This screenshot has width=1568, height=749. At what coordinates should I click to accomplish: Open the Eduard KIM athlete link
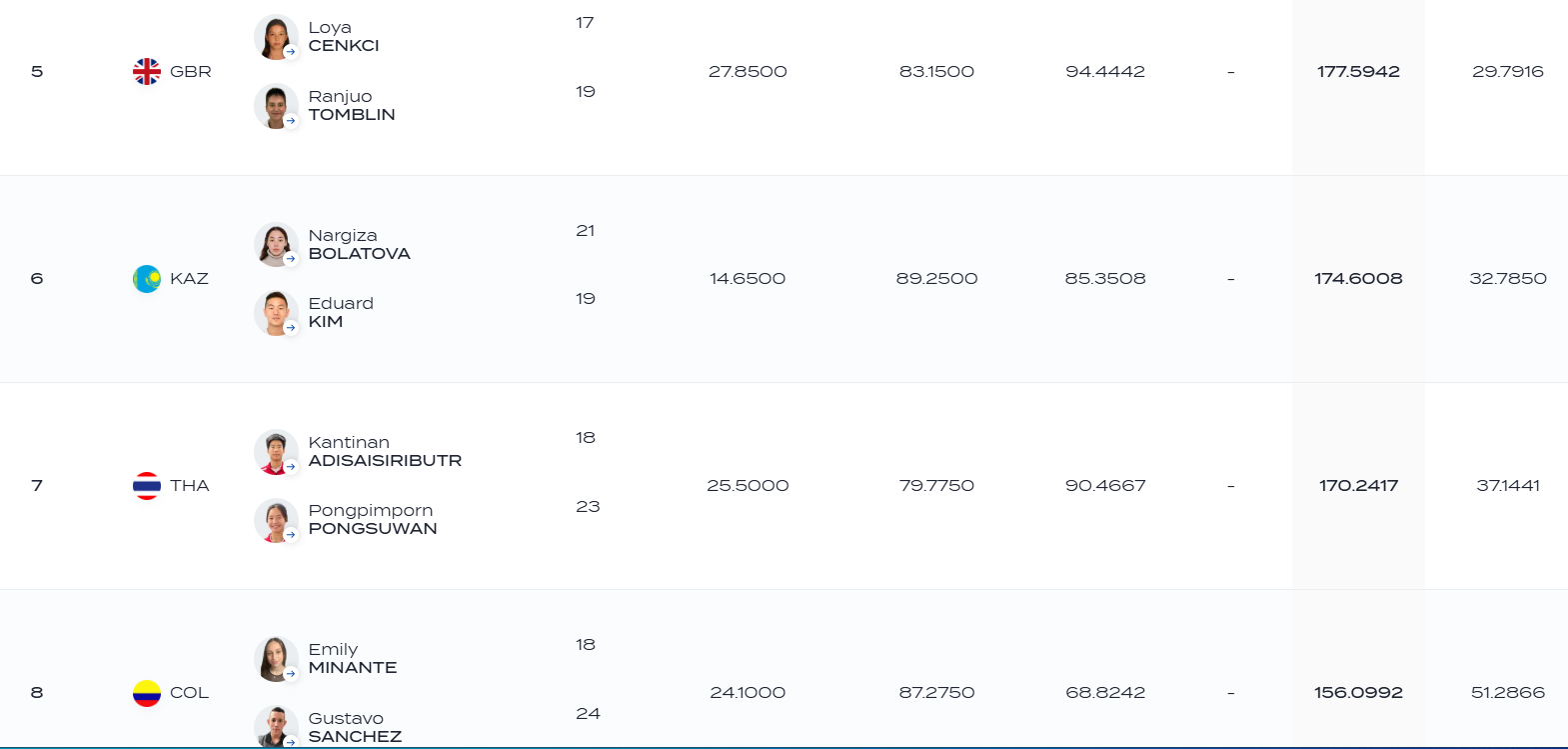click(341, 313)
